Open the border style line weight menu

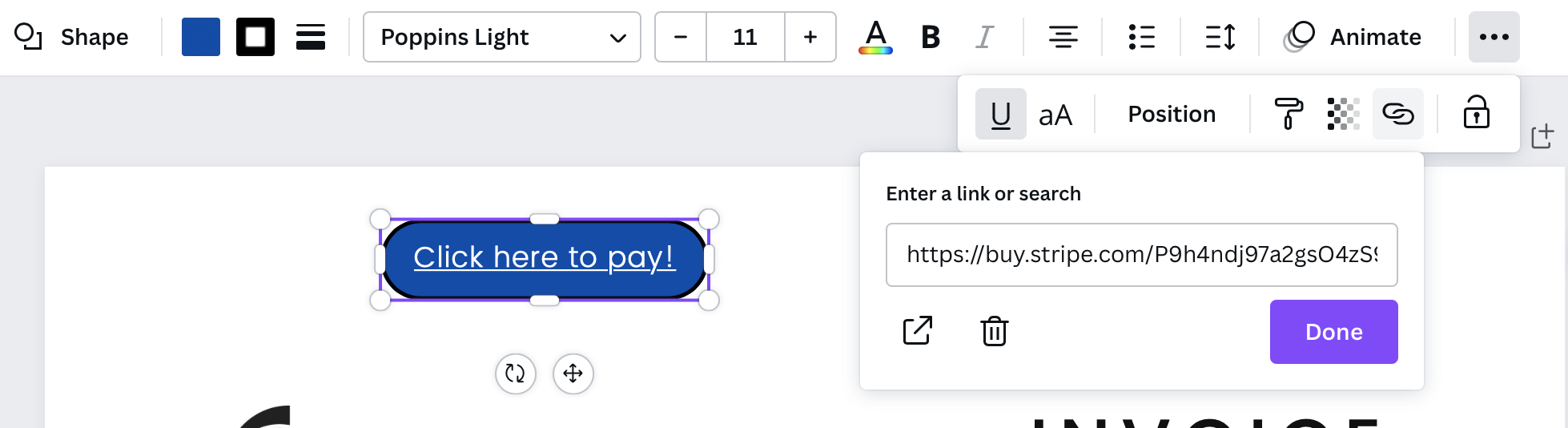(310, 37)
